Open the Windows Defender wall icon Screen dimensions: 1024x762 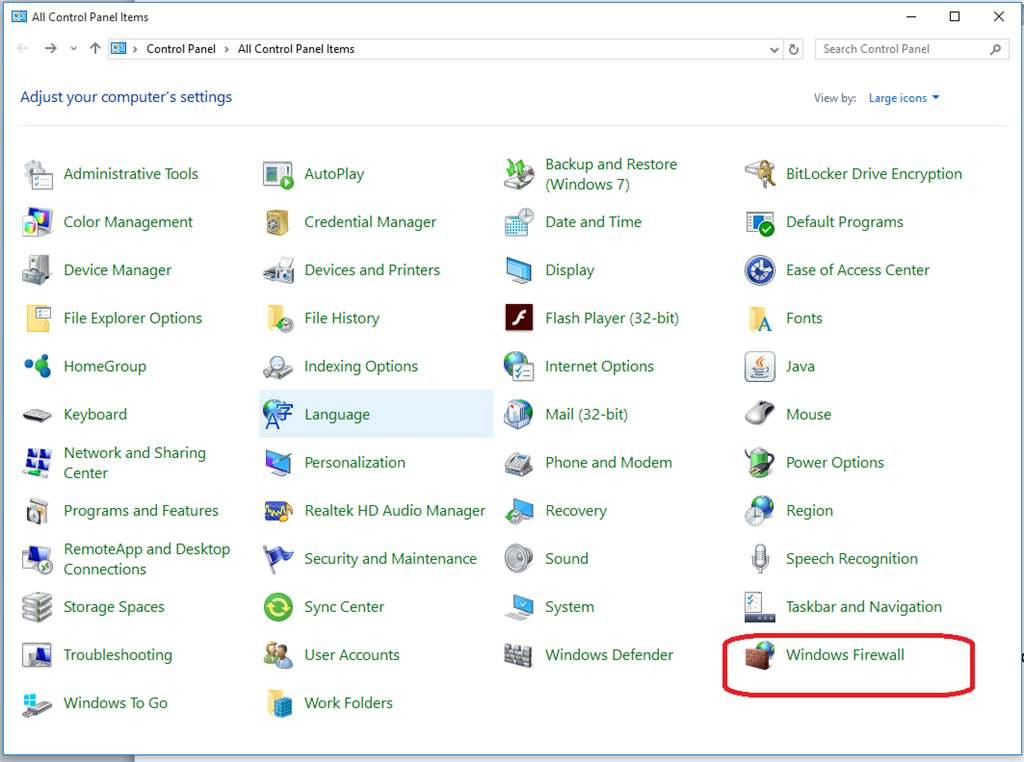pos(519,655)
